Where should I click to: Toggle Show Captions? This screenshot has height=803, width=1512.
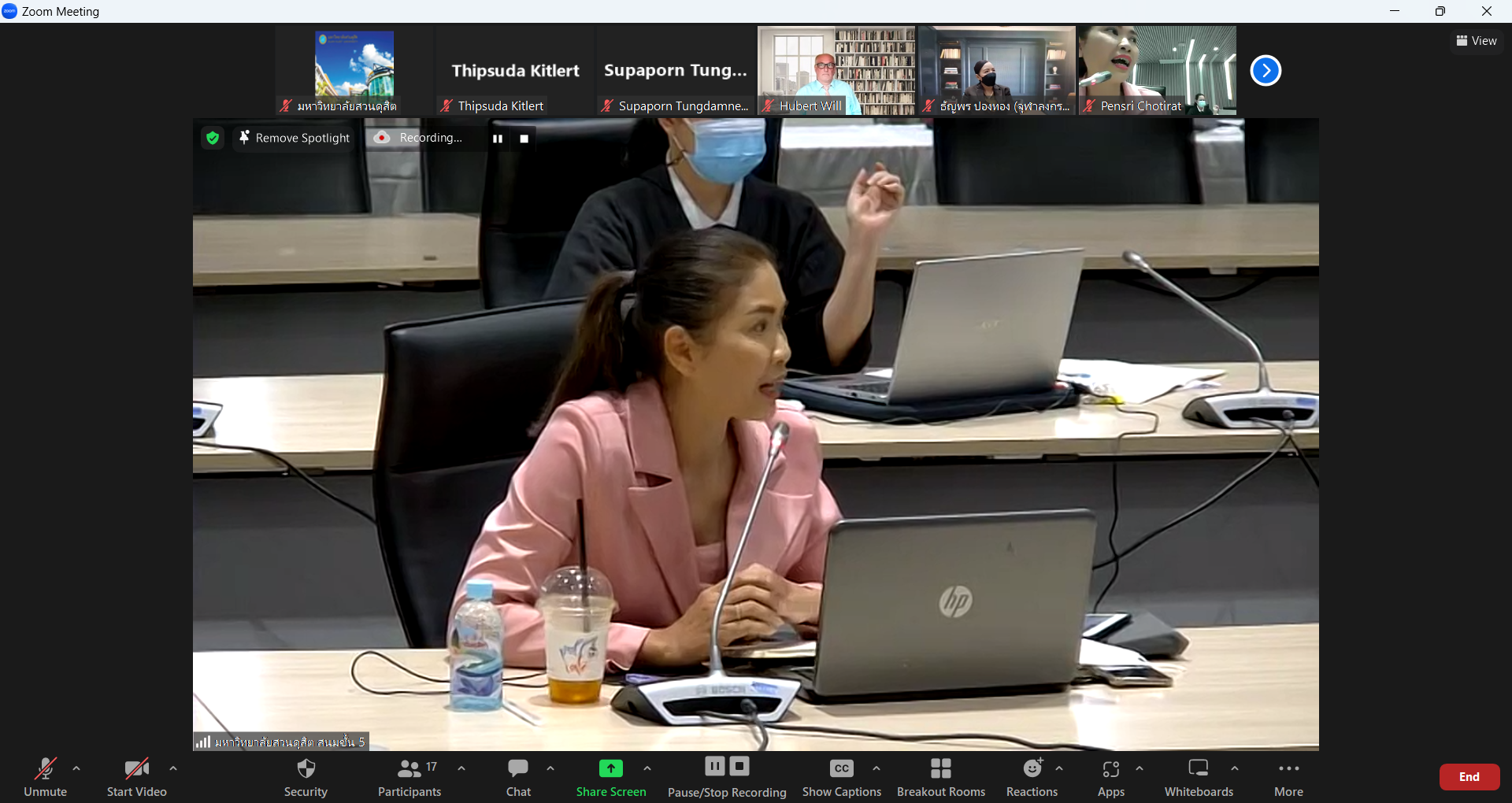(841, 769)
